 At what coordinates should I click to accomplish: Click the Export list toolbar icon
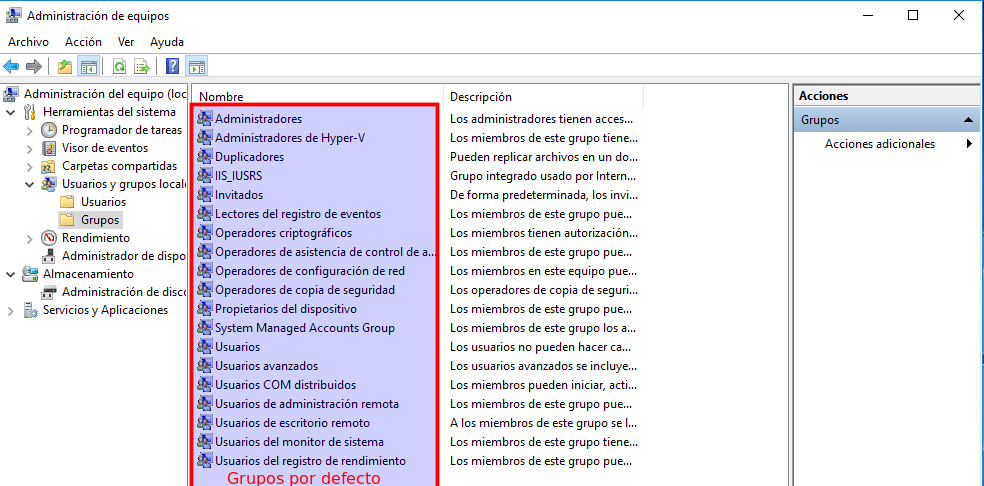point(142,66)
